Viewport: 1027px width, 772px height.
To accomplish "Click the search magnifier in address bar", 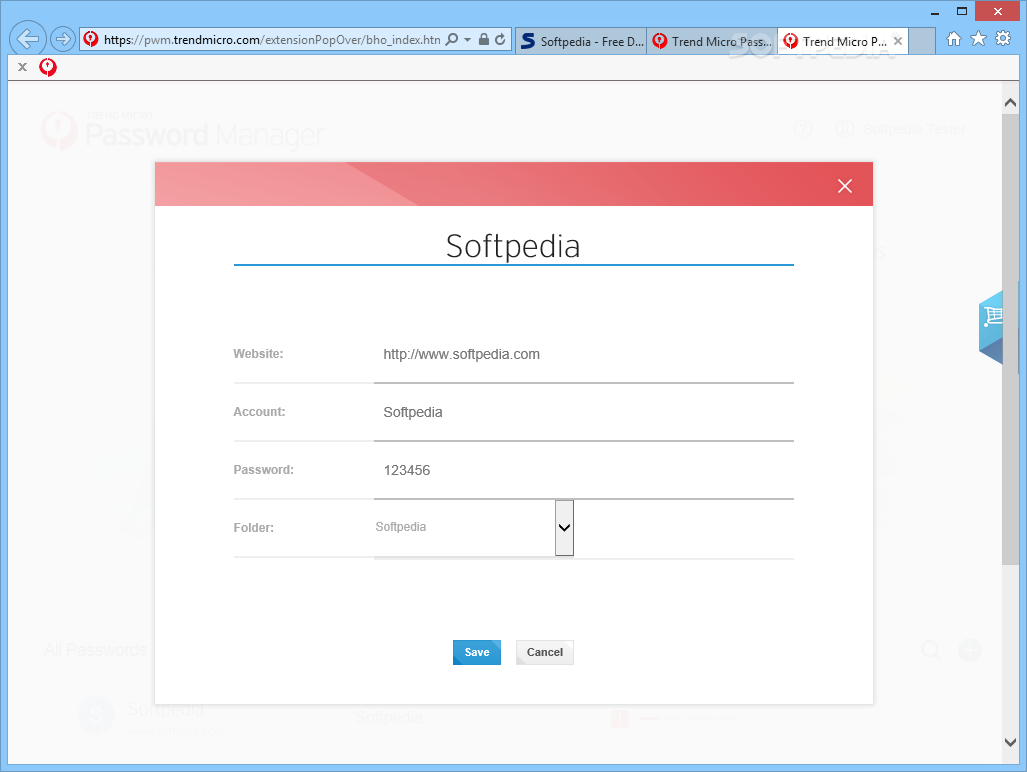I will point(451,39).
